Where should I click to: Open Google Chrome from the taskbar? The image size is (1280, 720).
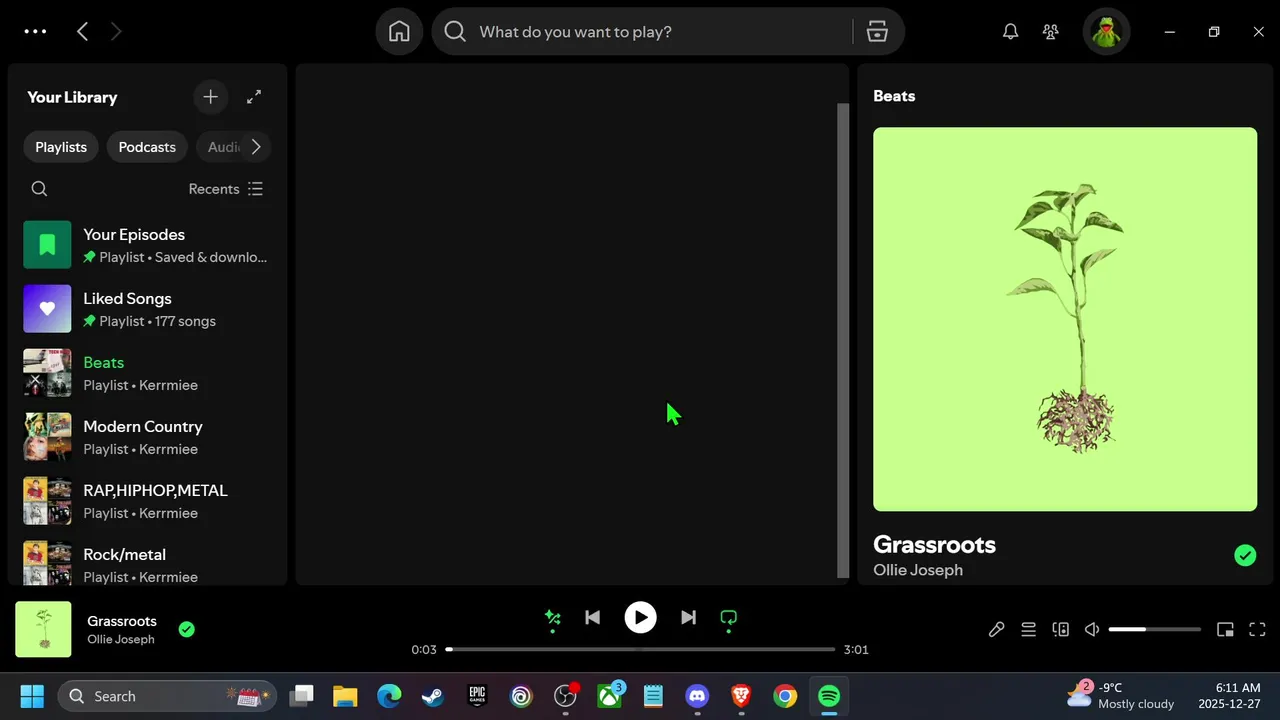[x=785, y=696]
